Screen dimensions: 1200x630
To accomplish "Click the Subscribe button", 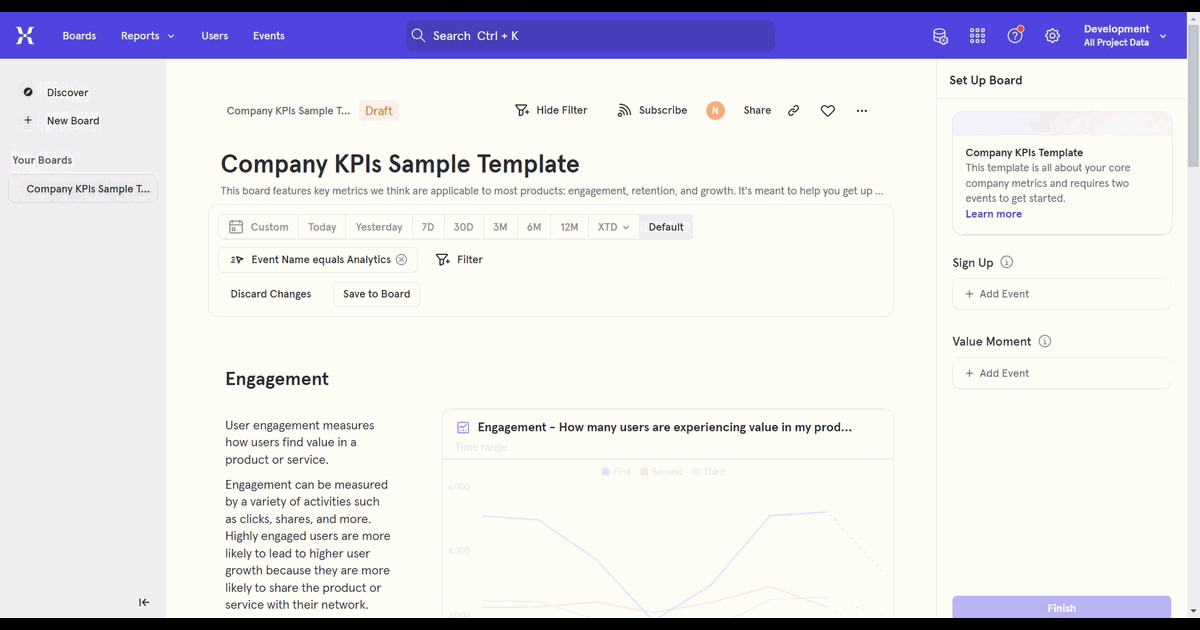I will (652, 111).
